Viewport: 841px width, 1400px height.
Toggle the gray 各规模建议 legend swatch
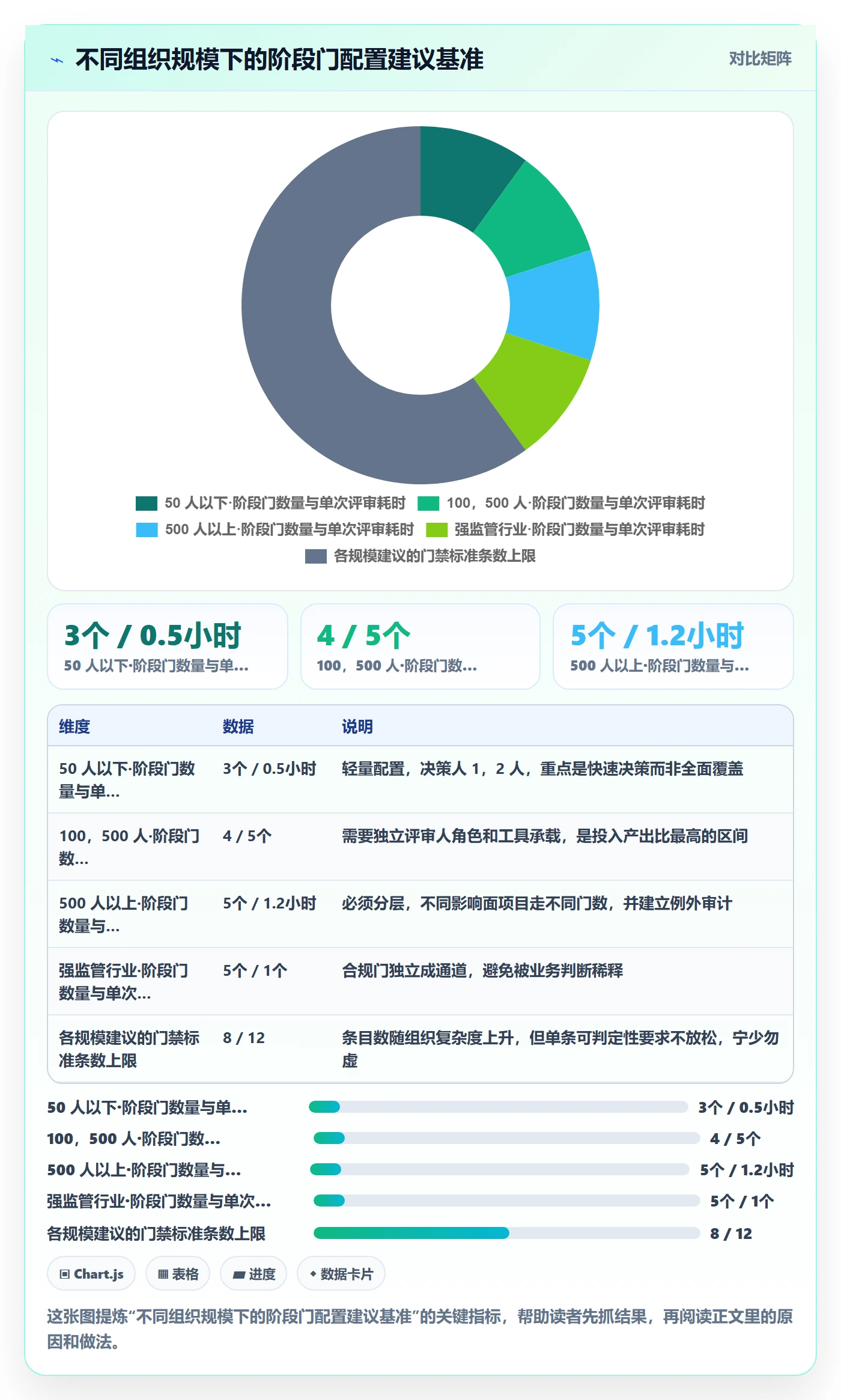(x=316, y=556)
